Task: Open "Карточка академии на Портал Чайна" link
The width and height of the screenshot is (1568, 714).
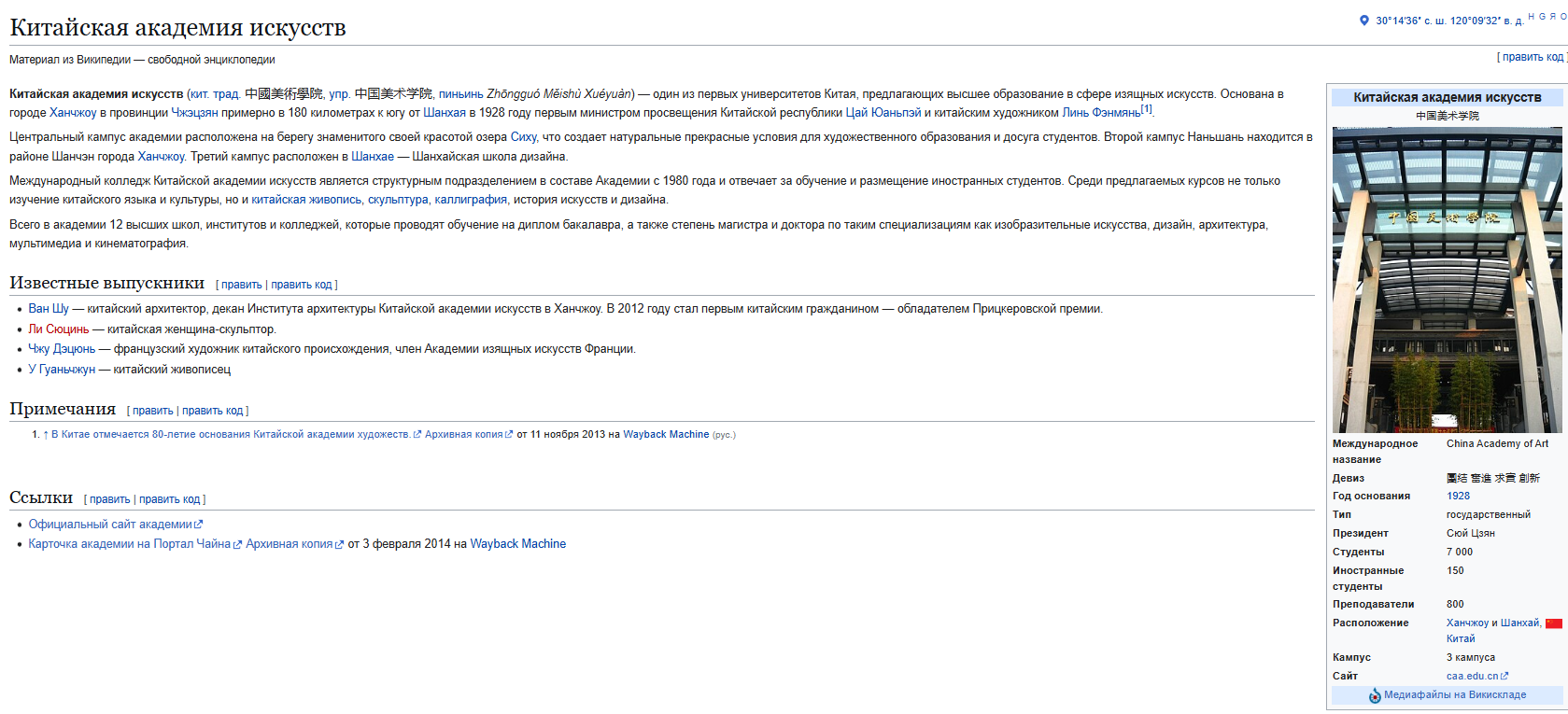Action: point(129,544)
